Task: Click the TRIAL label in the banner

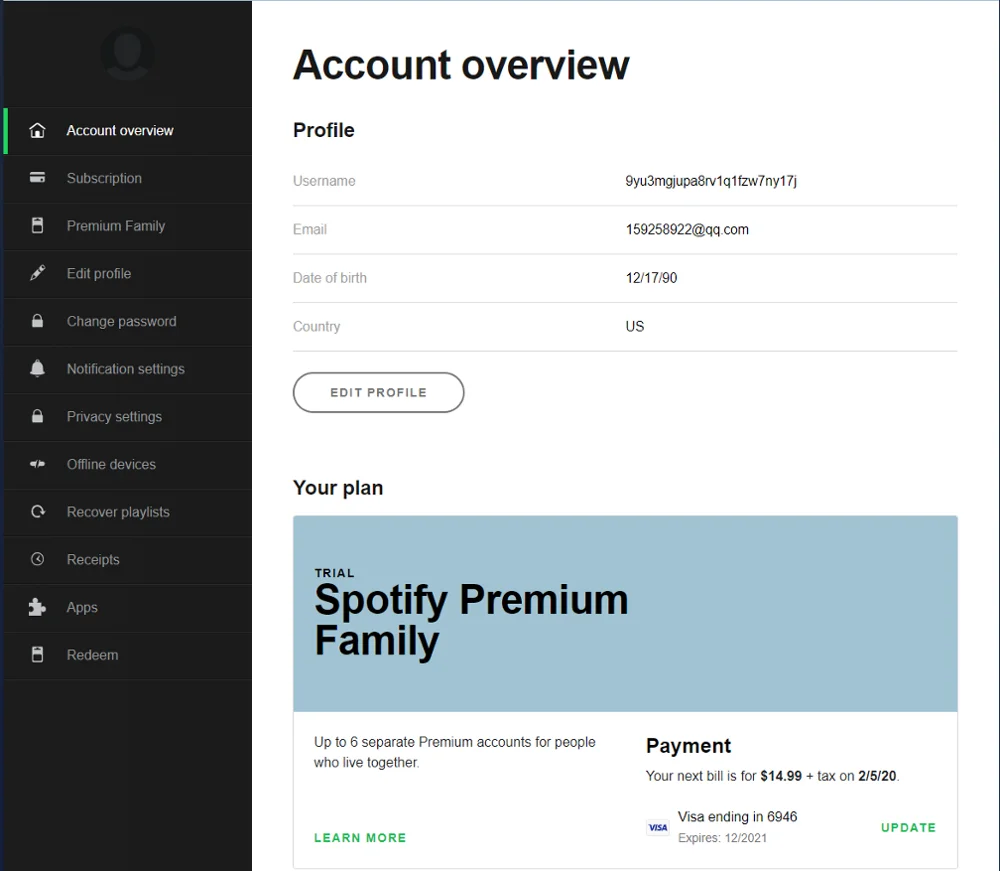Action: point(334,573)
